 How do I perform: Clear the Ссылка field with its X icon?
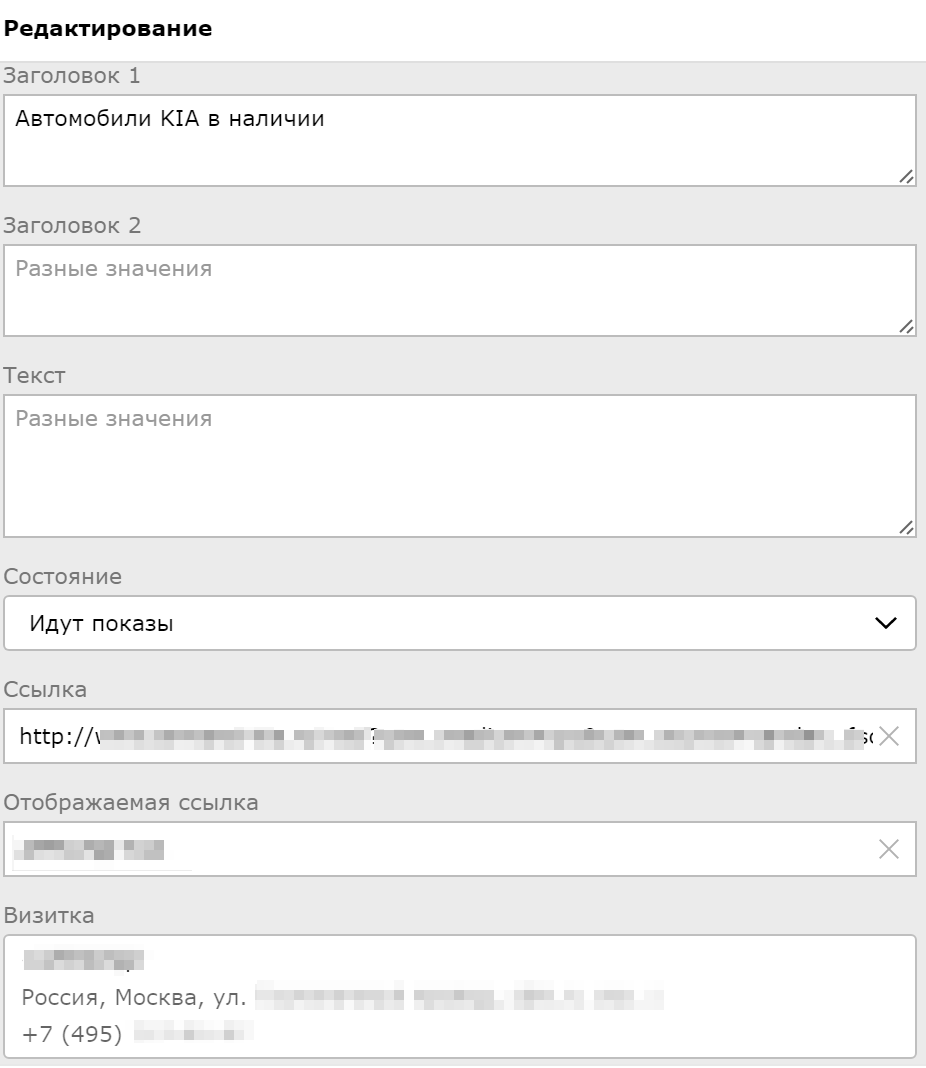[x=888, y=737]
